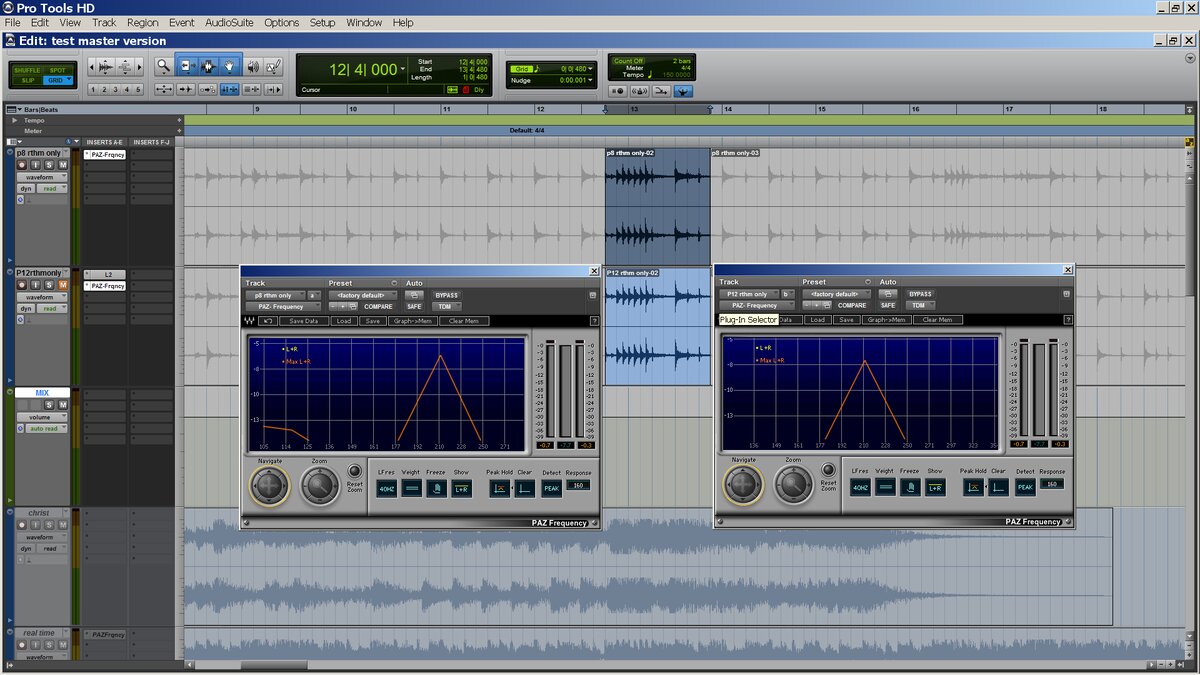
Task: Mute the MIX track
Action: tap(62, 405)
